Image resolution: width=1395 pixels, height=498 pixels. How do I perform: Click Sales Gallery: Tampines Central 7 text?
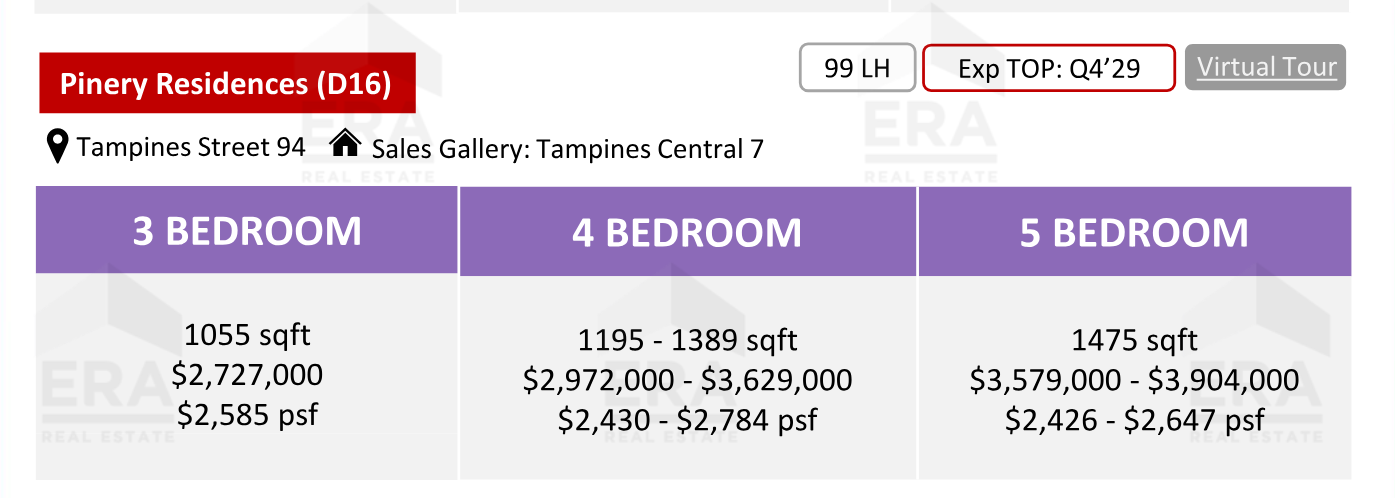pyautogui.click(x=568, y=149)
